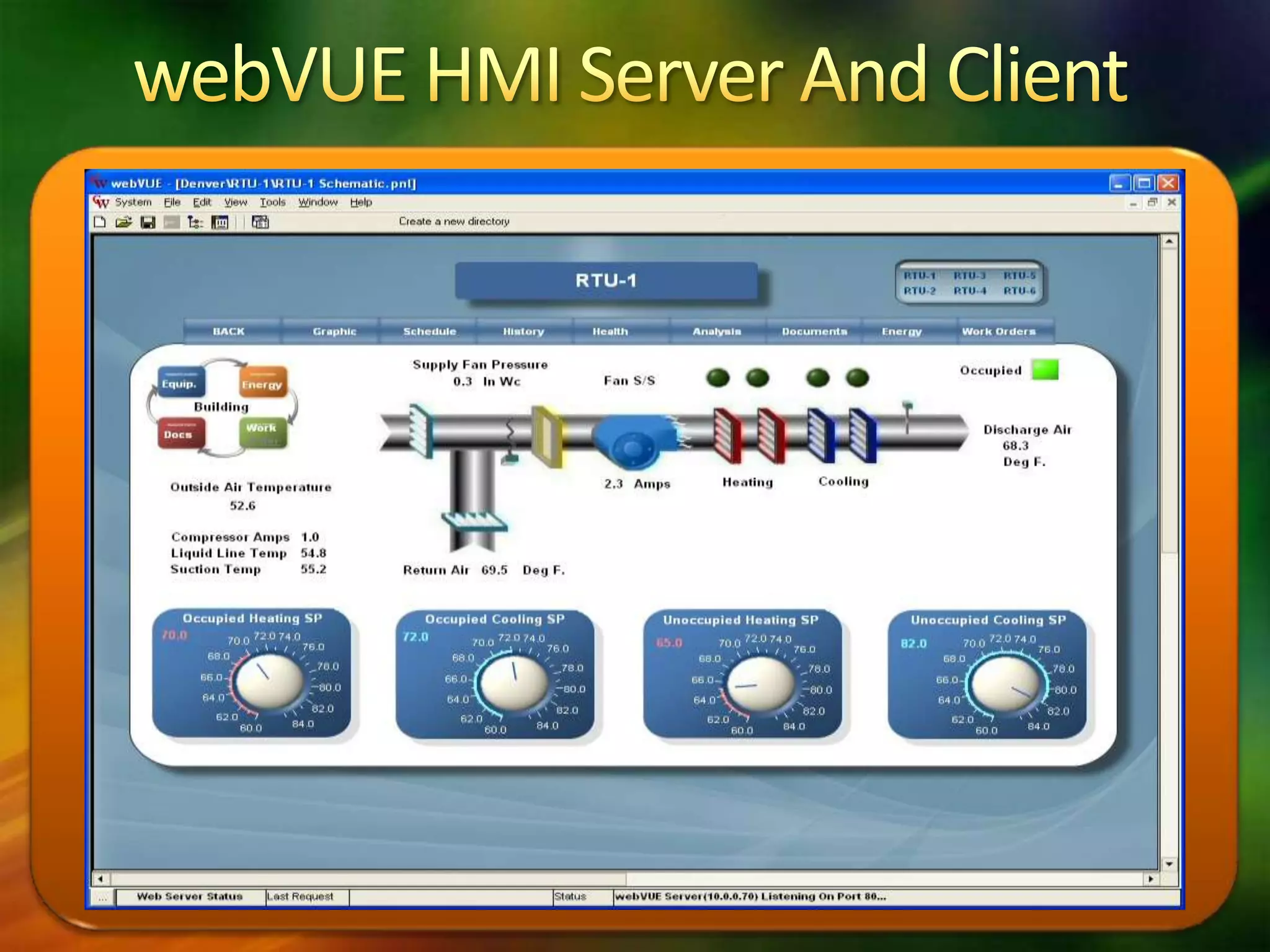Click the vertical scrollbar down arrow
The height and width of the screenshot is (952, 1270).
pyautogui.click(x=1169, y=863)
